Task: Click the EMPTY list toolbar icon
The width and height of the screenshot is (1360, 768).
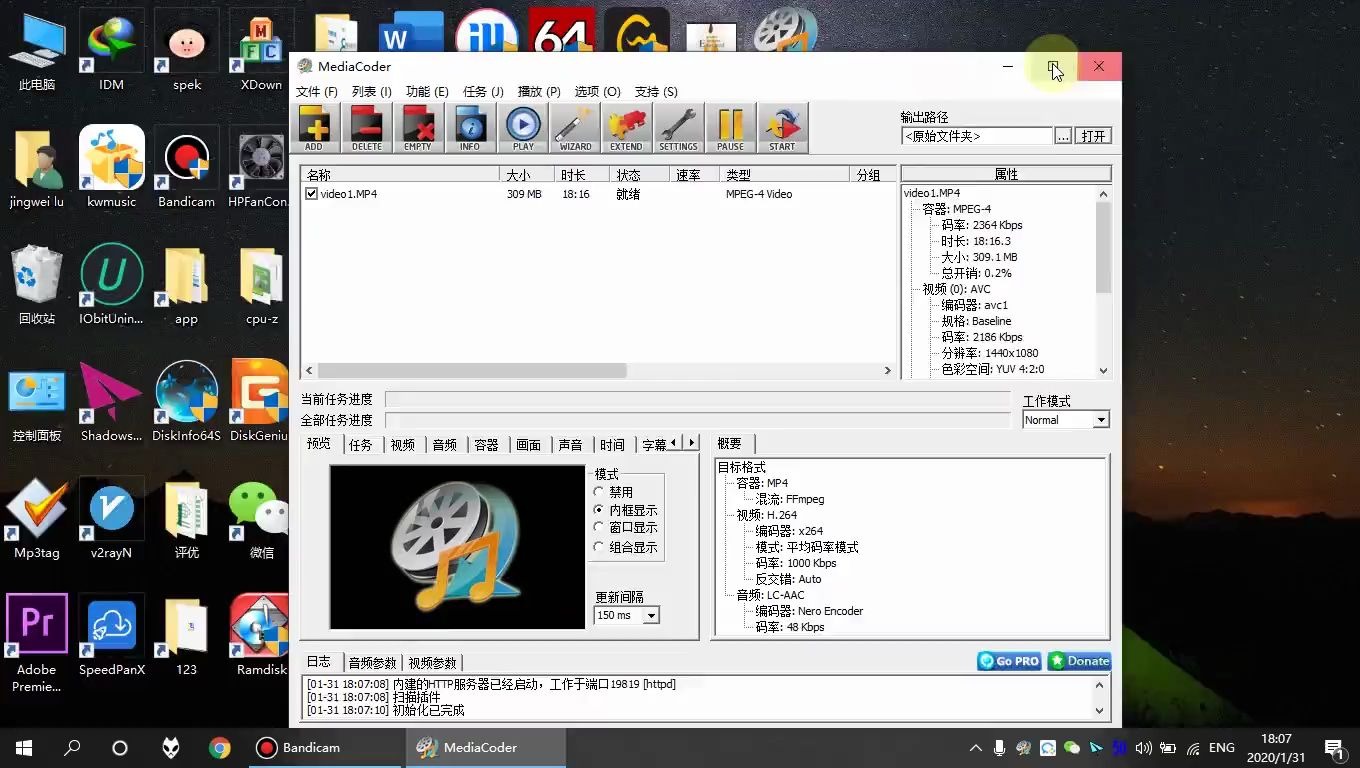Action: click(x=418, y=128)
